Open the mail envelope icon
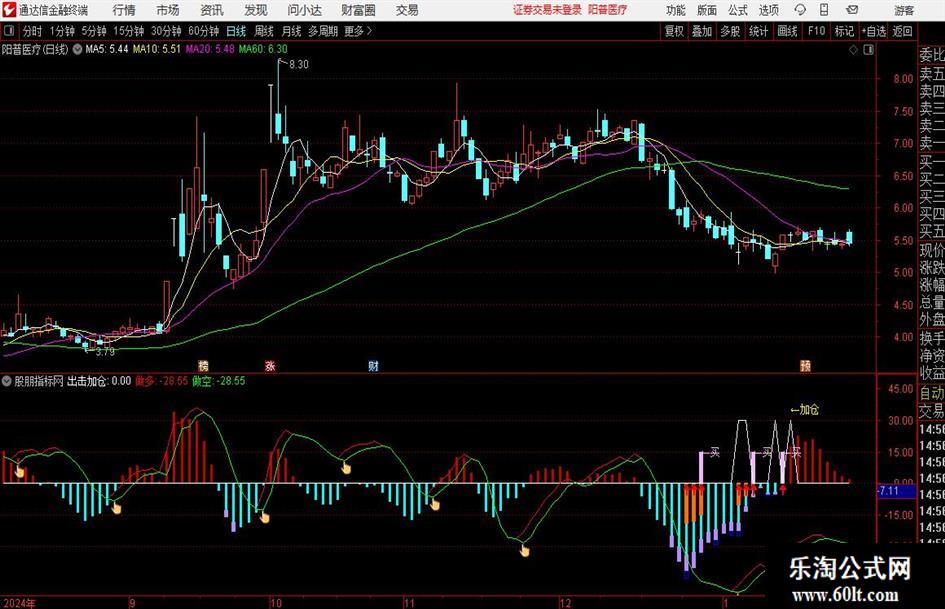This screenshot has height=609, width=945. pyautogui.click(x=852, y=10)
